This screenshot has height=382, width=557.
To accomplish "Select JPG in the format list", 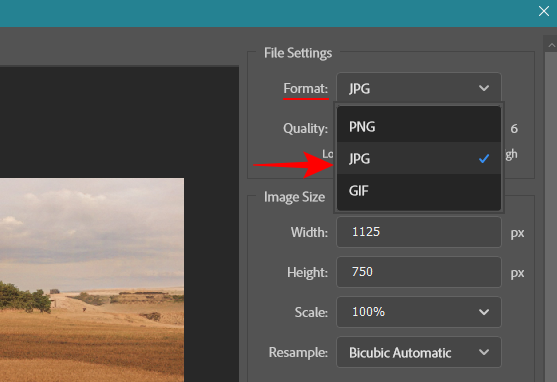I will point(419,158).
